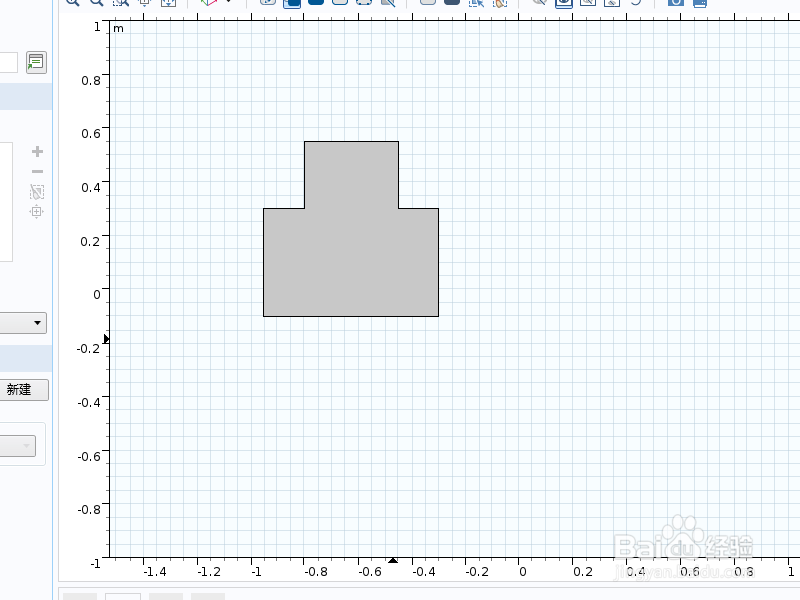Image resolution: width=800 pixels, height=600 pixels.
Task: Click the clear selection icon below the minus
Action: click(37, 192)
